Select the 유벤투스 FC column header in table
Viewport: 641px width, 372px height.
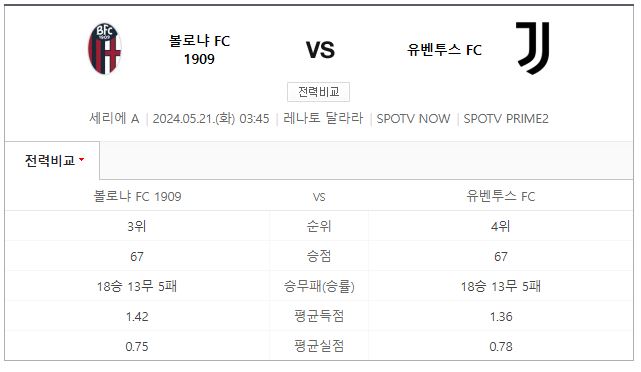pyautogui.click(x=501, y=196)
